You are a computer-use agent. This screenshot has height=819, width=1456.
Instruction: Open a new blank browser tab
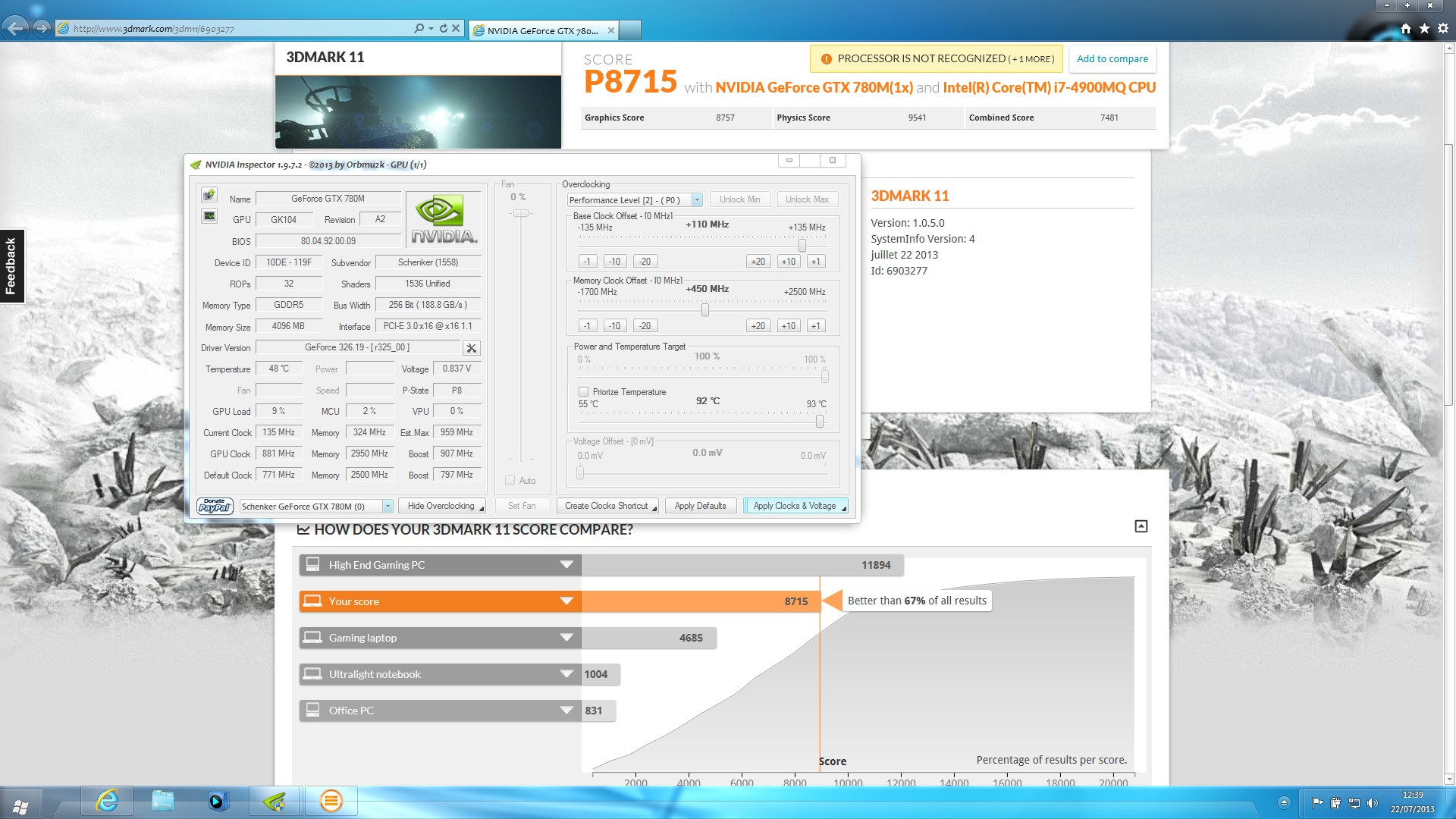[x=631, y=30]
